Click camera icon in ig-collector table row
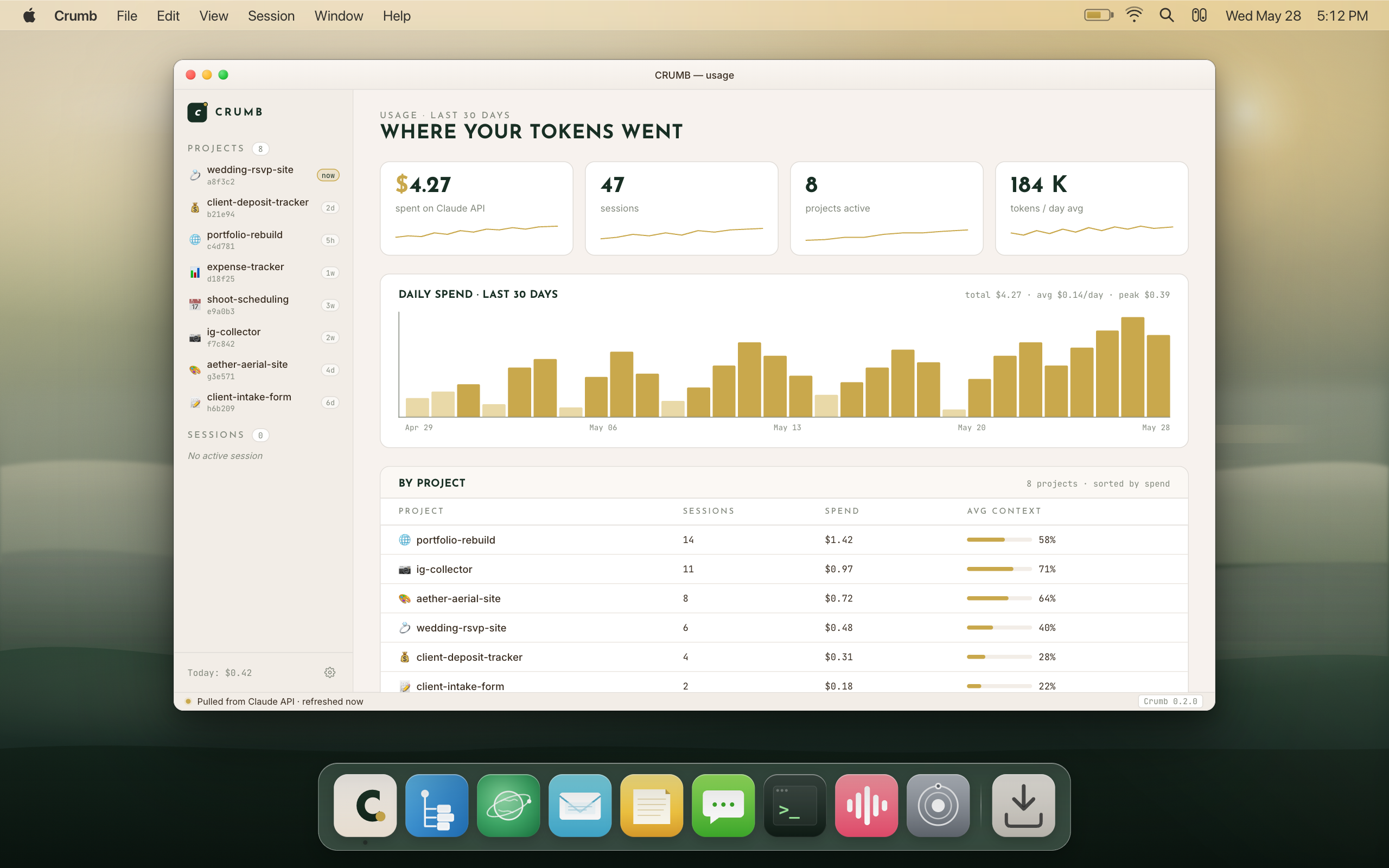This screenshot has height=868, width=1389. pos(405,569)
